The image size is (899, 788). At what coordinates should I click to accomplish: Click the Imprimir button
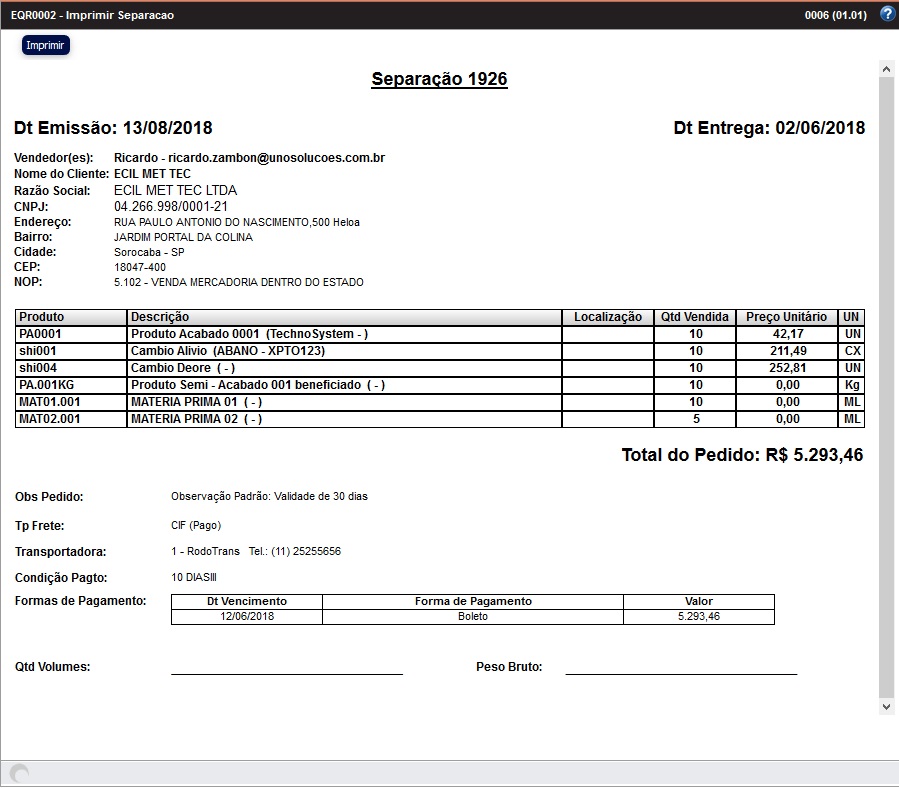45,45
